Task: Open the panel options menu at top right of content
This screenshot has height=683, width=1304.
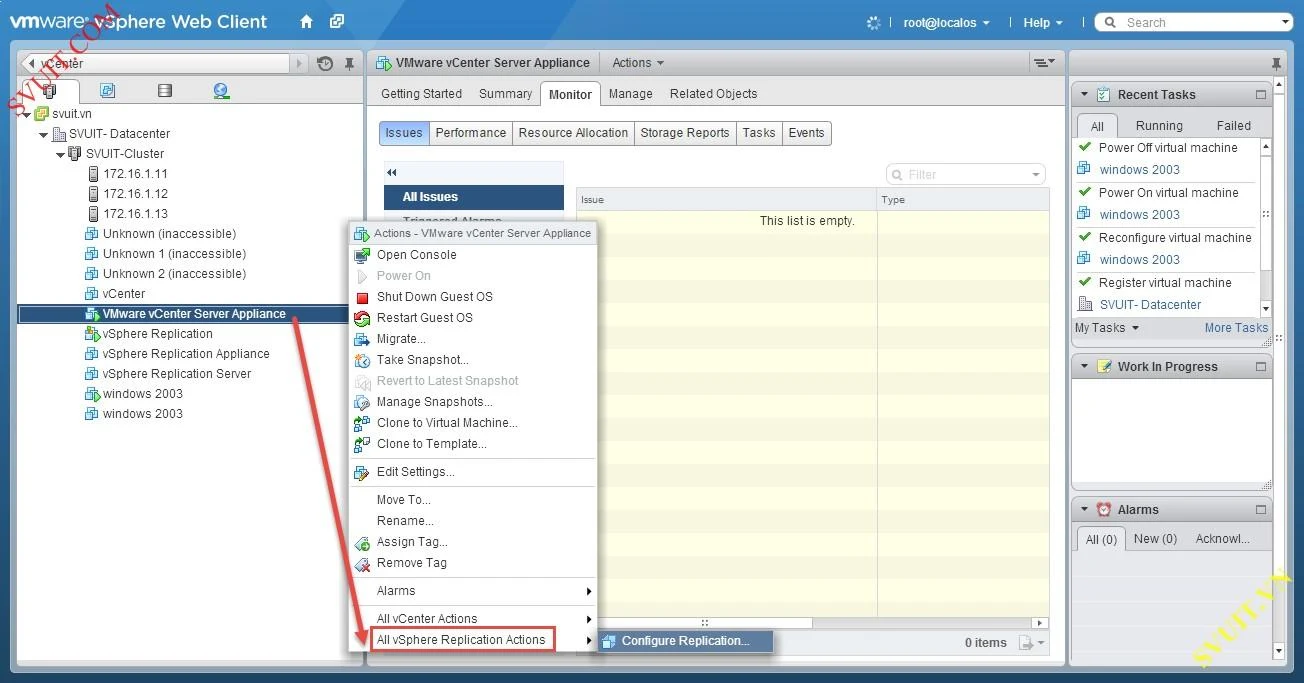Action: click(1044, 63)
